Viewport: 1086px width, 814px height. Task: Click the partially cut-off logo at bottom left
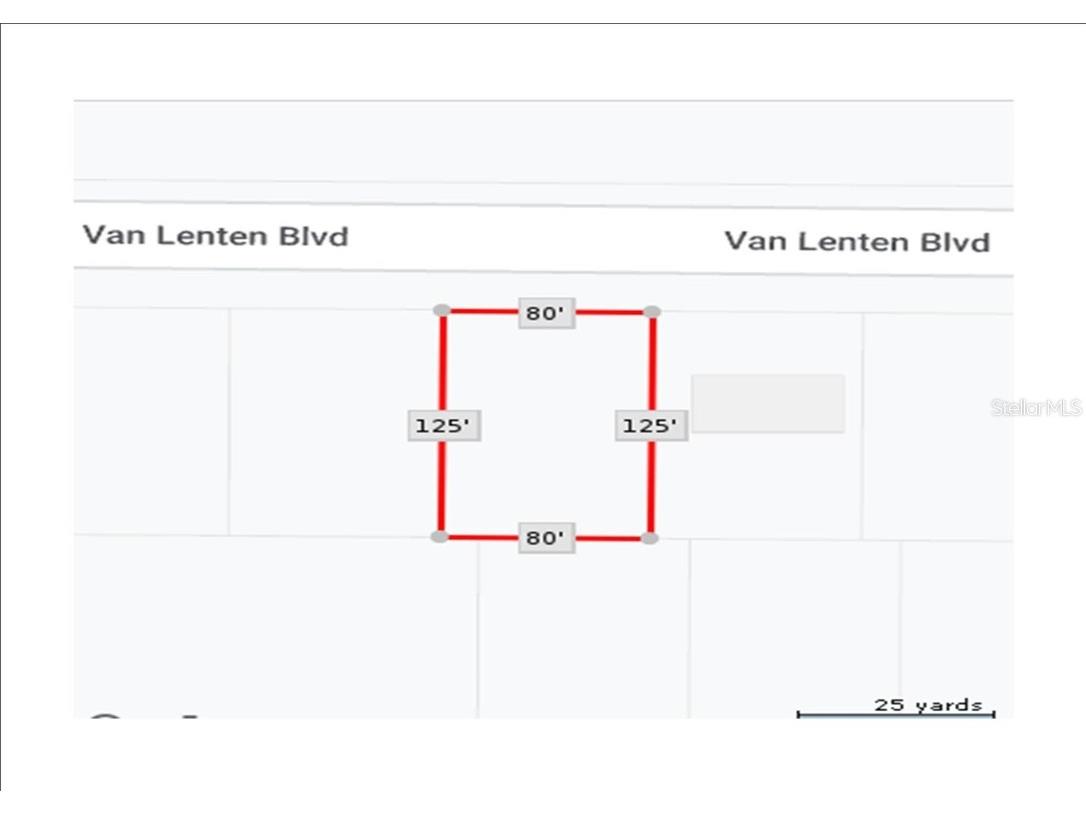[x=105, y=717]
